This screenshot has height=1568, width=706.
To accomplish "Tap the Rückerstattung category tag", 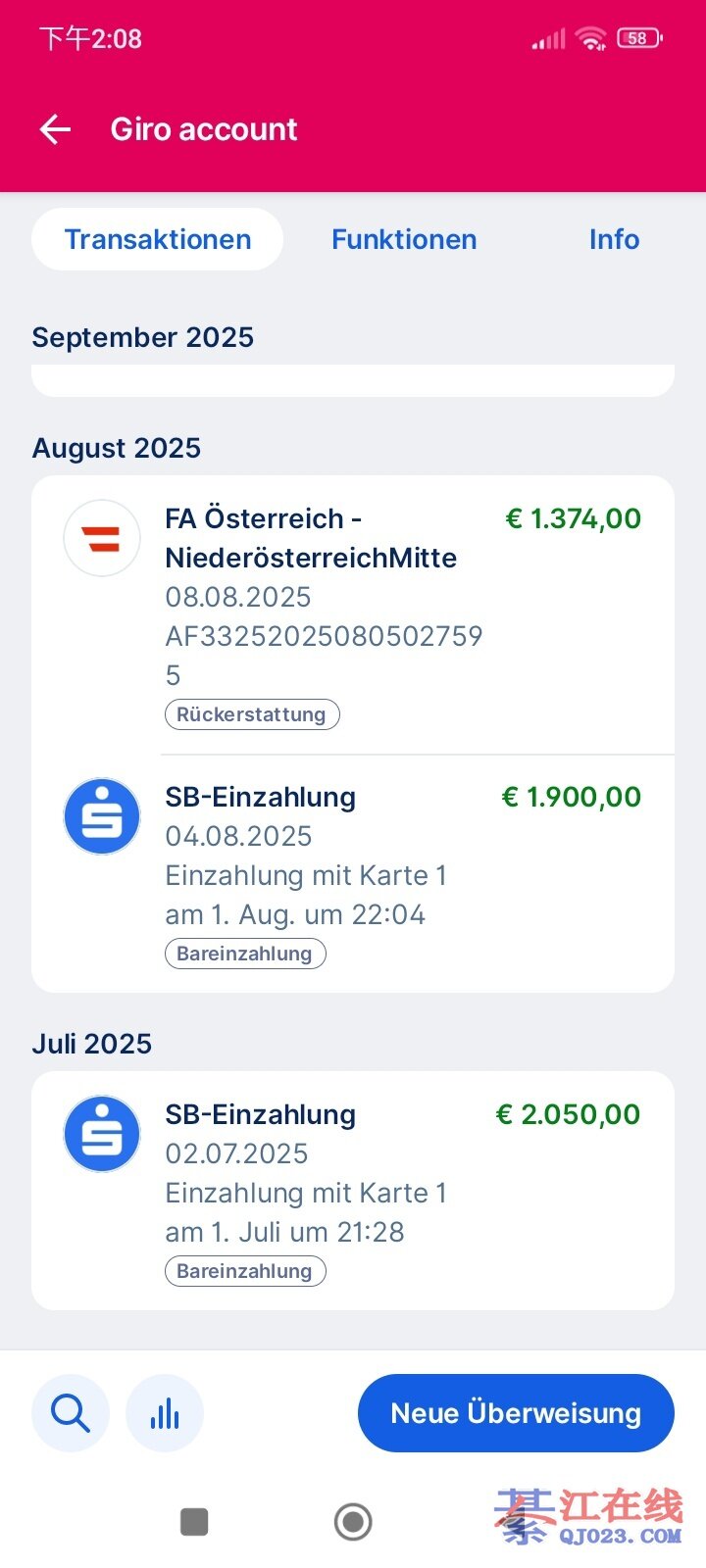I will tap(252, 714).
